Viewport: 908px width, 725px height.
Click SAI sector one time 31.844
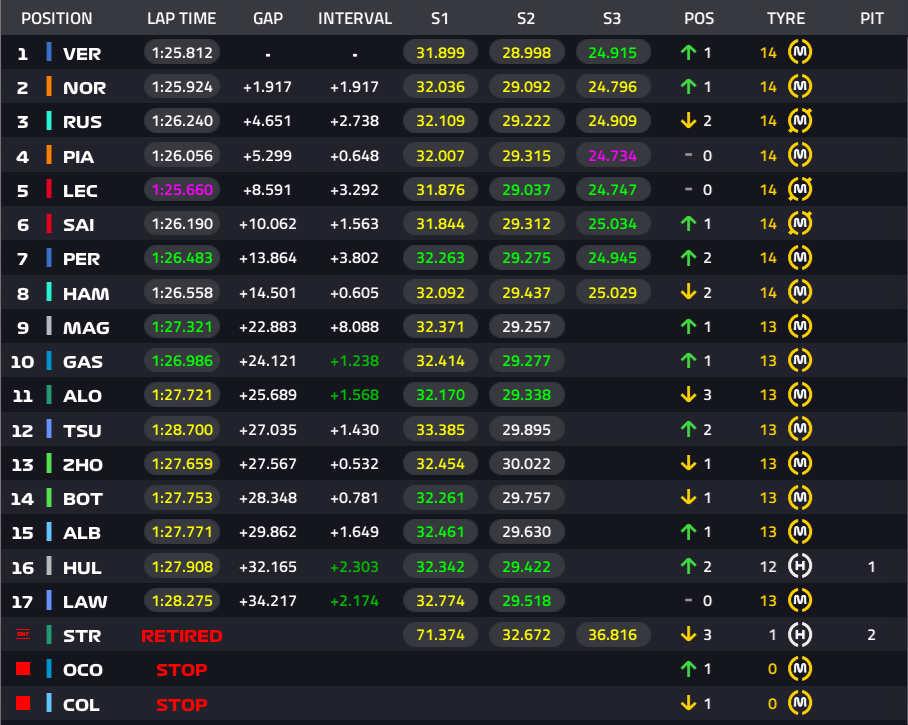[x=440, y=224]
